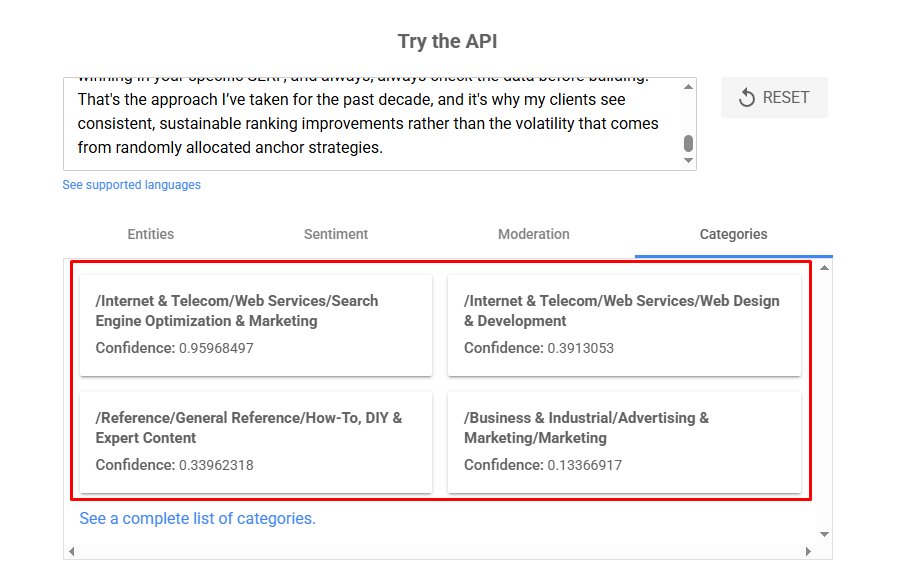Image resolution: width=904 pixels, height=577 pixels.
Task: Select the Categories tab
Action: tap(733, 234)
